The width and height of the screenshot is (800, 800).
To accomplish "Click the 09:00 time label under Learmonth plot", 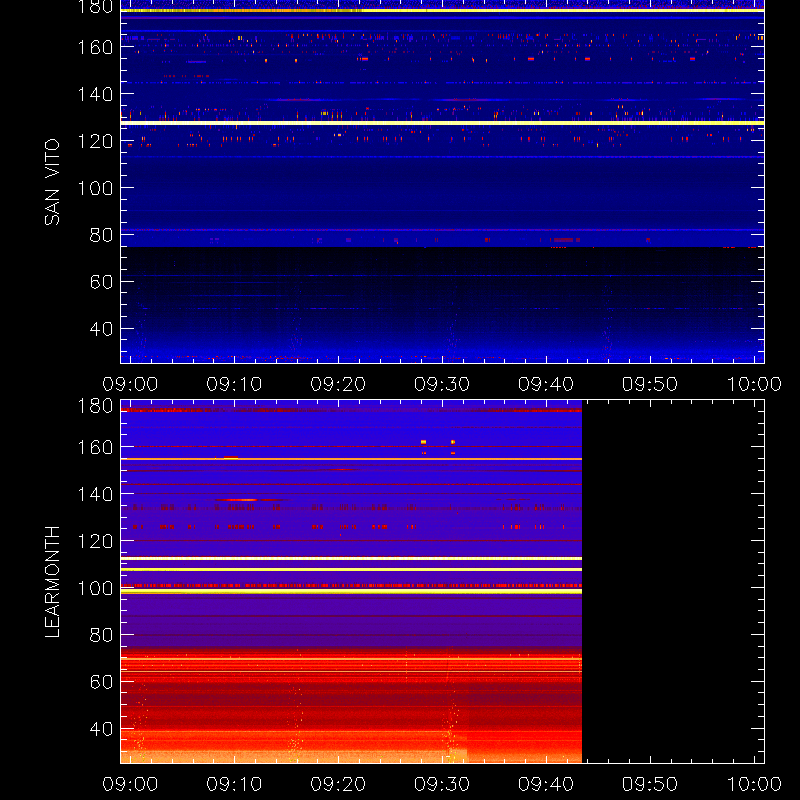I will click(x=130, y=784).
